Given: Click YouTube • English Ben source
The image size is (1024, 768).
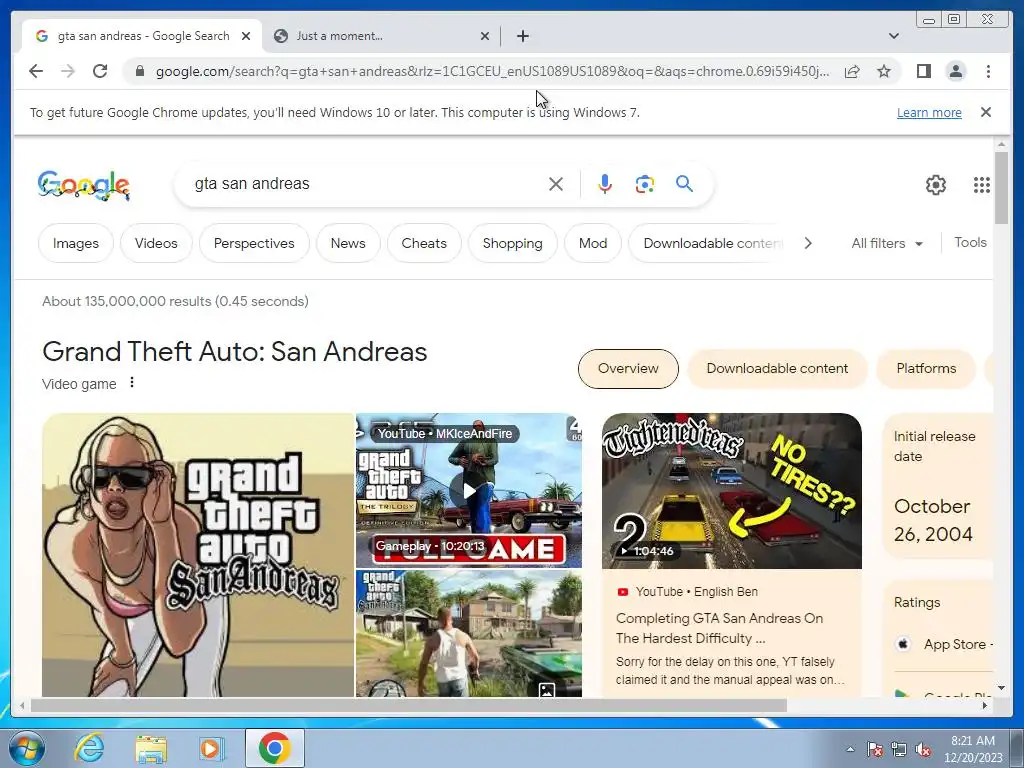Looking at the screenshot, I should [x=687, y=592].
